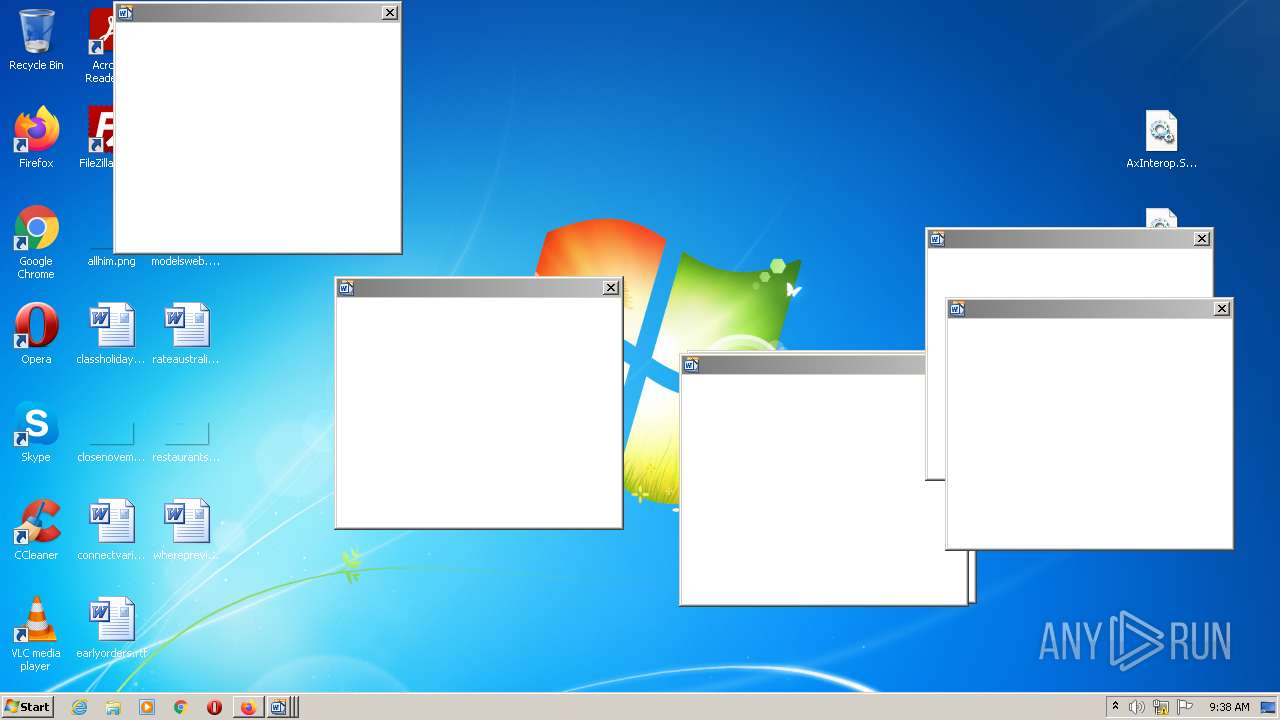Image resolution: width=1280 pixels, height=720 pixels.
Task: Show hidden tray icons arrow
Action: (x=1115, y=707)
